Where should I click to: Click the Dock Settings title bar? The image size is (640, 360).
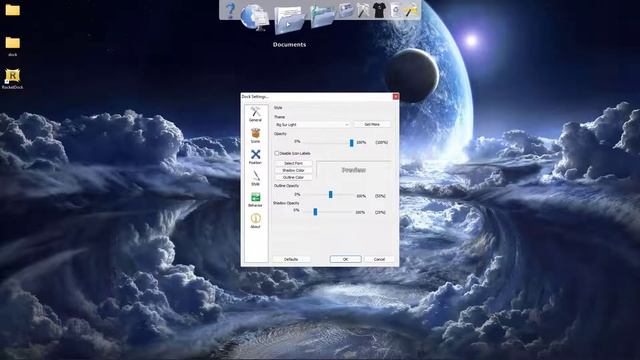(x=316, y=96)
